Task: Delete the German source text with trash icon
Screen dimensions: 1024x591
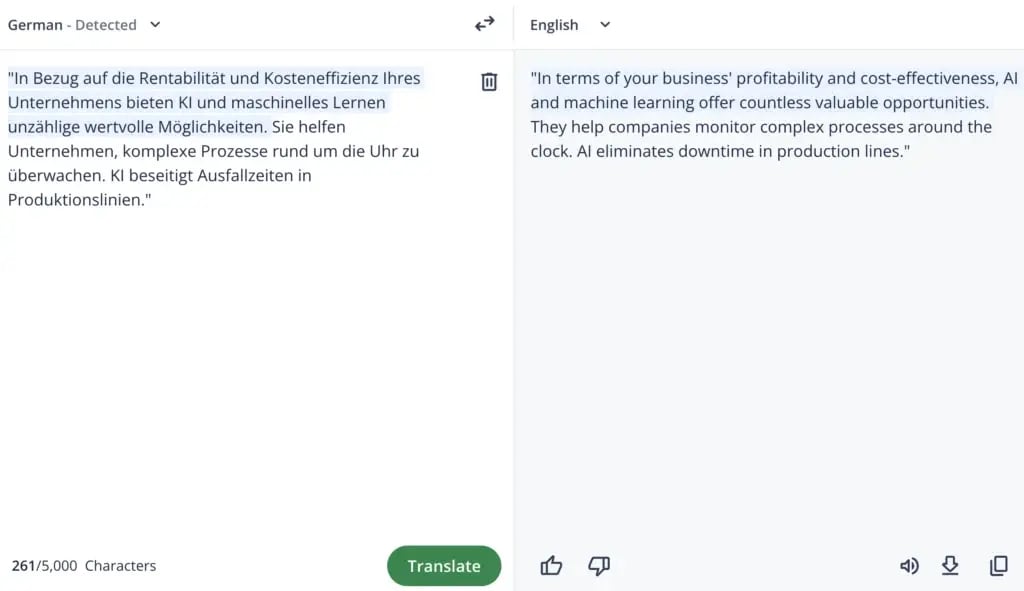Action: 489,82
